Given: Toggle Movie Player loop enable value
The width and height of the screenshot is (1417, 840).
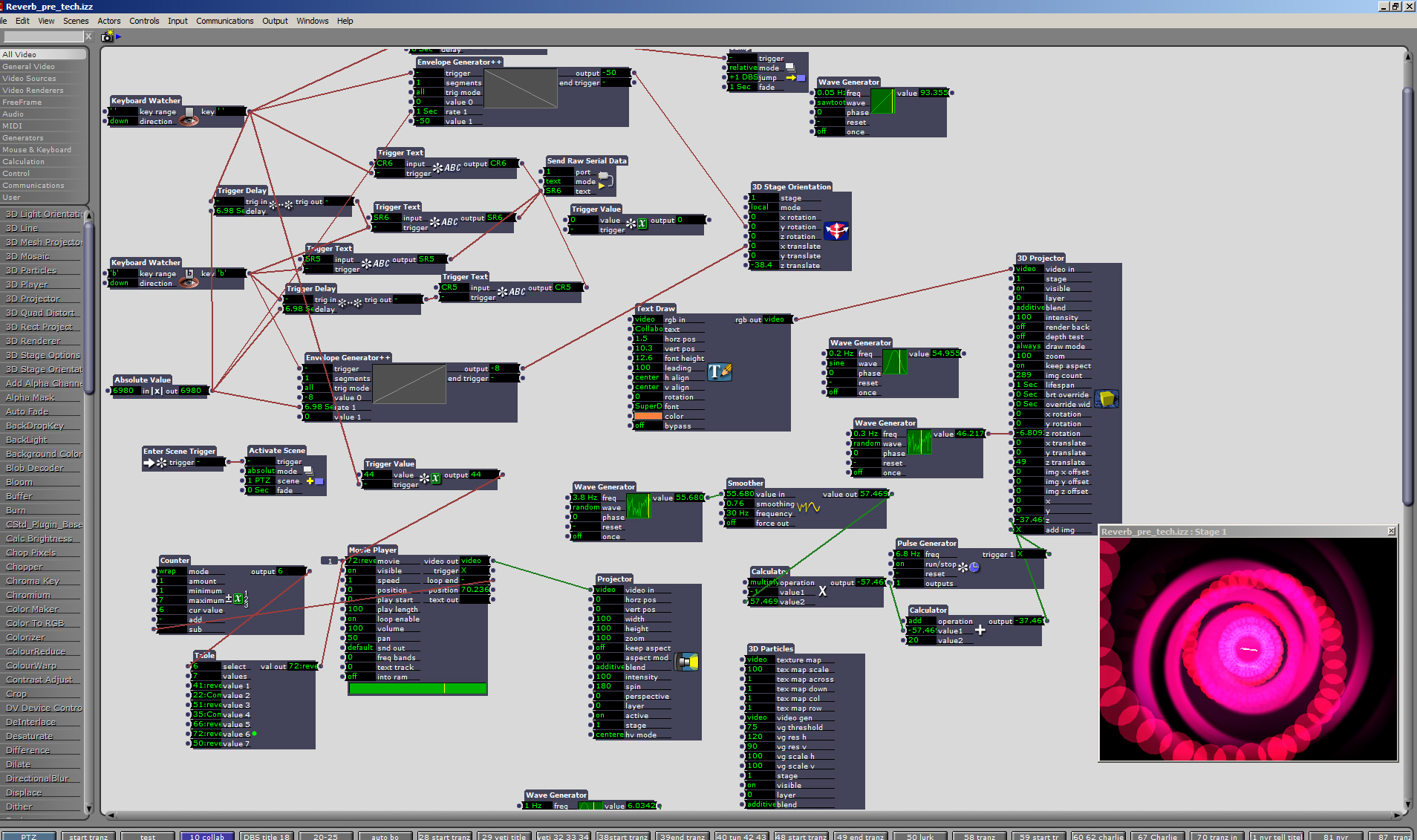Looking at the screenshot, I should tap(360, 619).
